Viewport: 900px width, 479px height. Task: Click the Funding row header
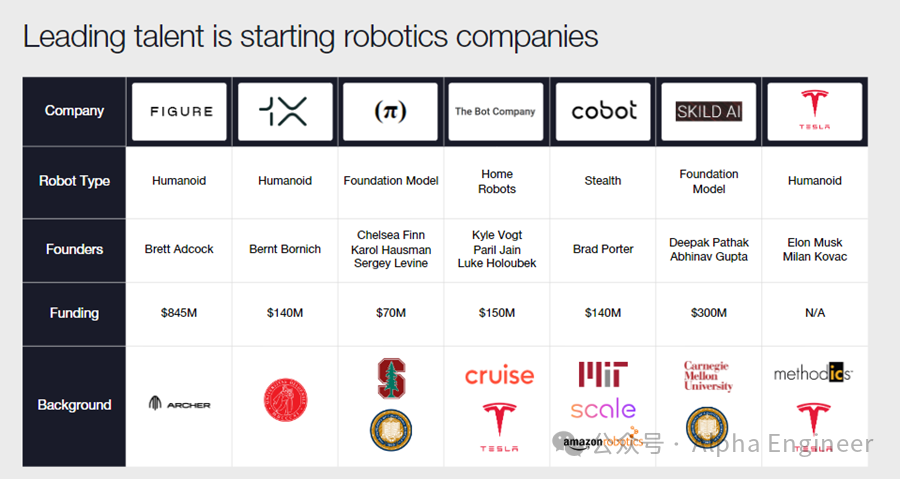(74, 313)
